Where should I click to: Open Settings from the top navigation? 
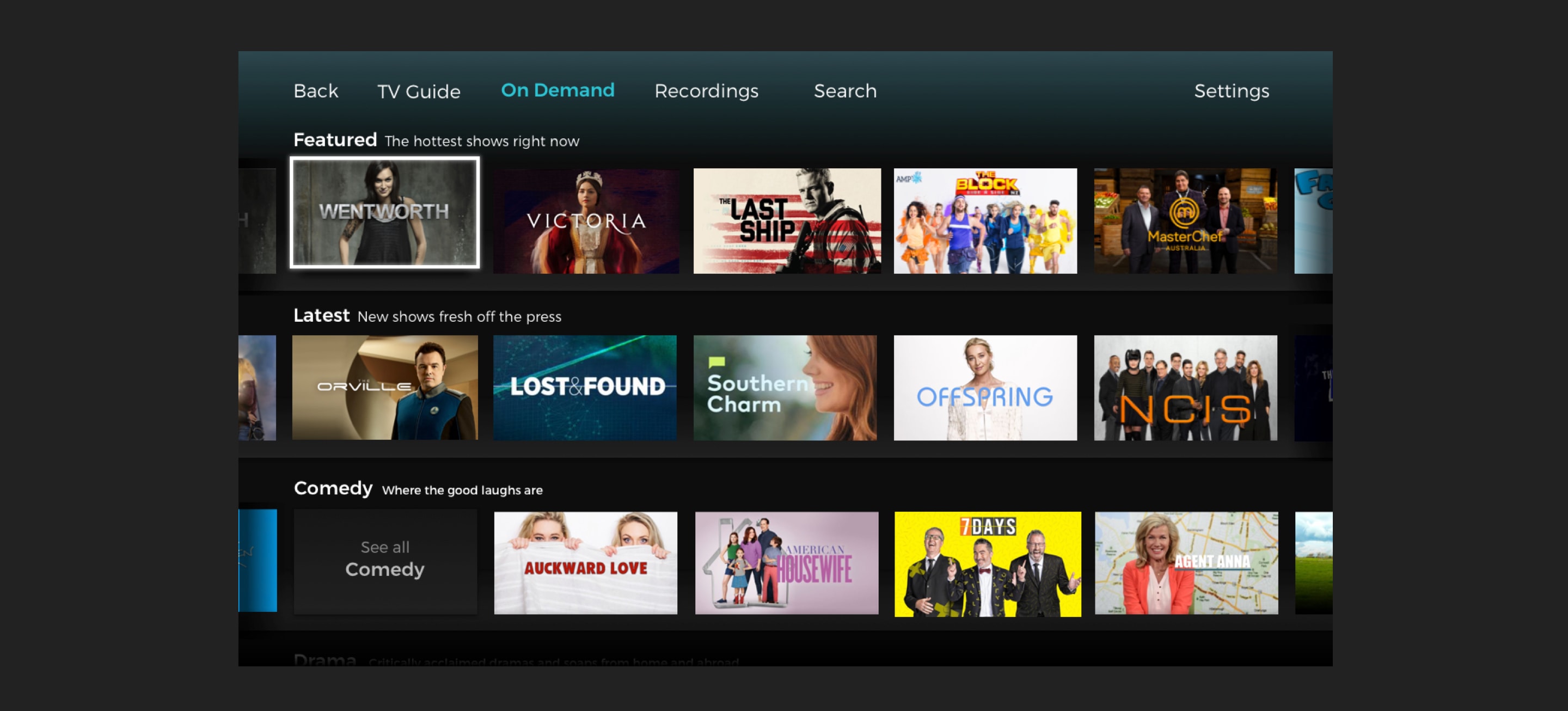point(1232,91)
